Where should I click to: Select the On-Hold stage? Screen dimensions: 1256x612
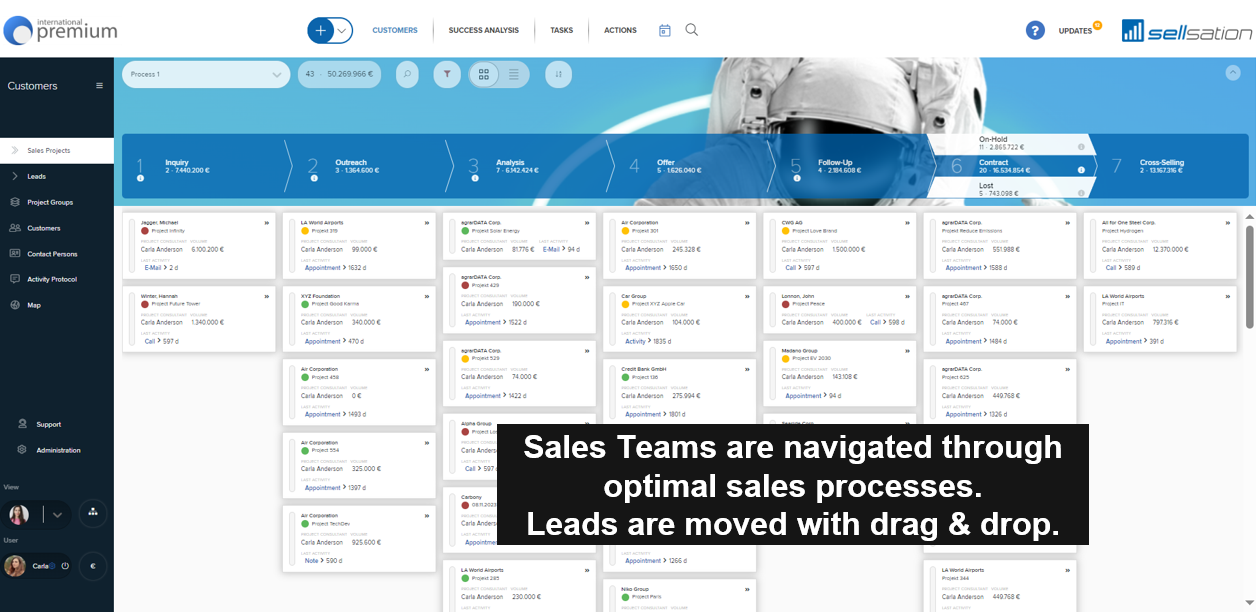[1012, 144]
